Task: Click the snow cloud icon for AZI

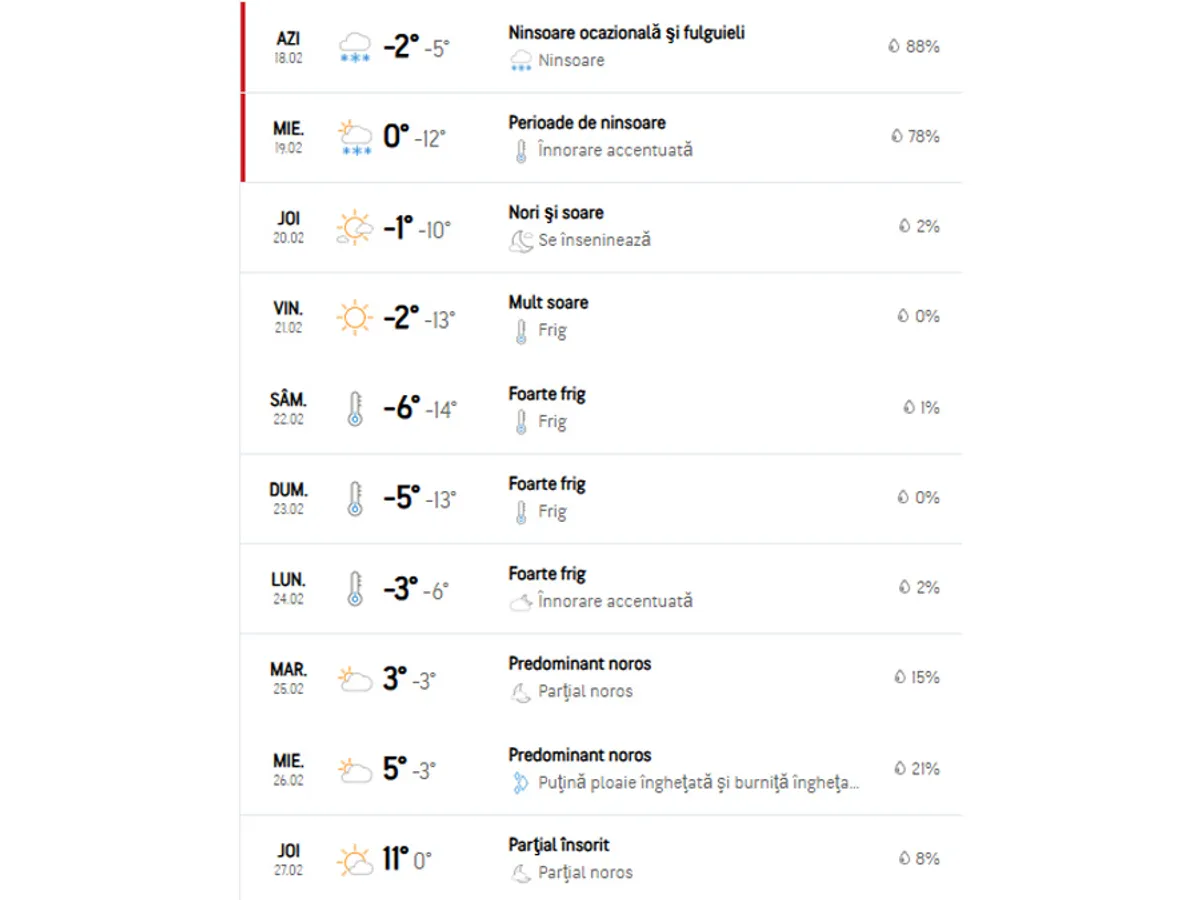Action: (x=354, y=47)
